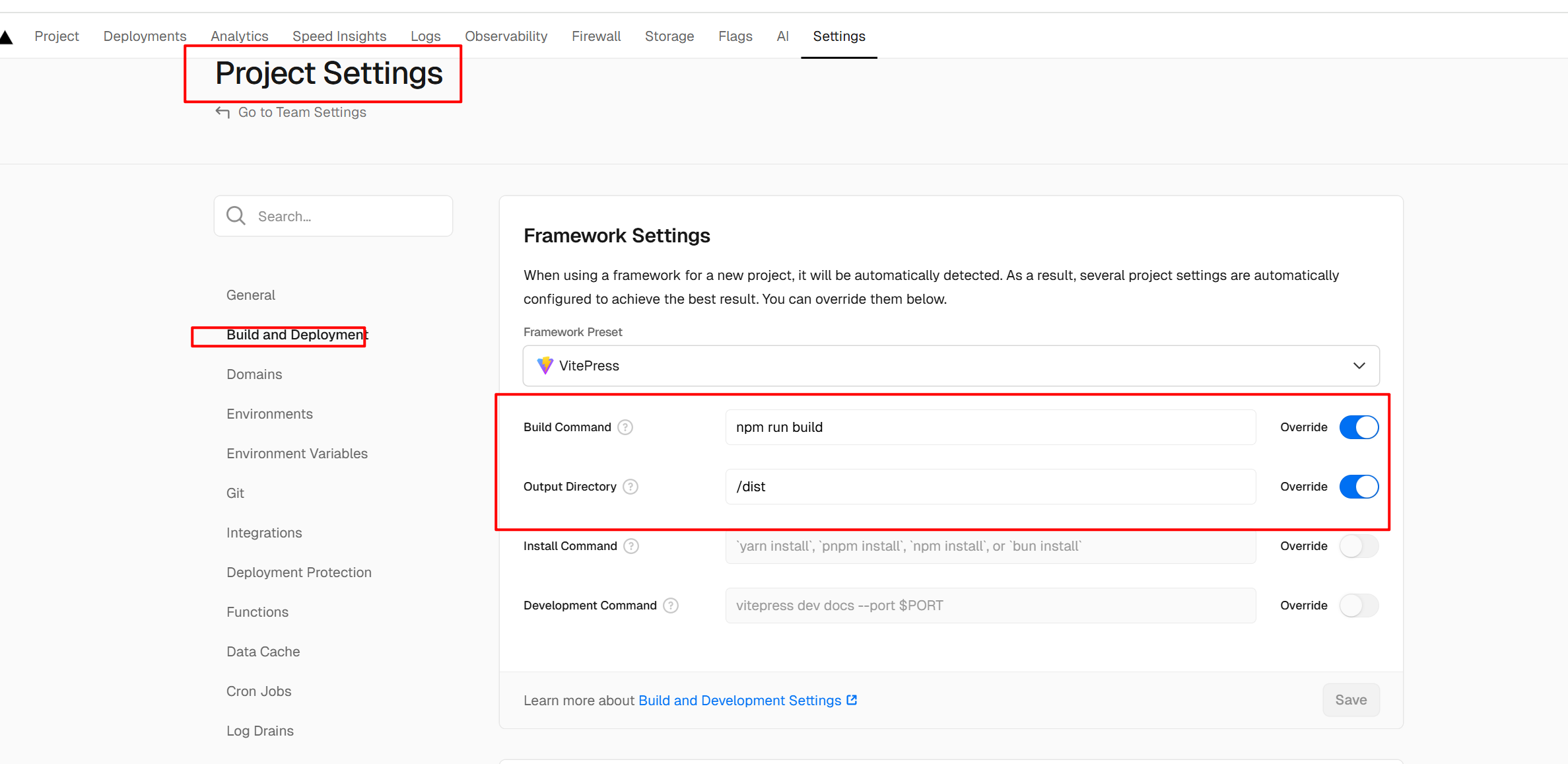Click the Framework Preset chevron arrow
Image resolution: width=1568 pixels, height=764 pixels.
[1359, 366]
